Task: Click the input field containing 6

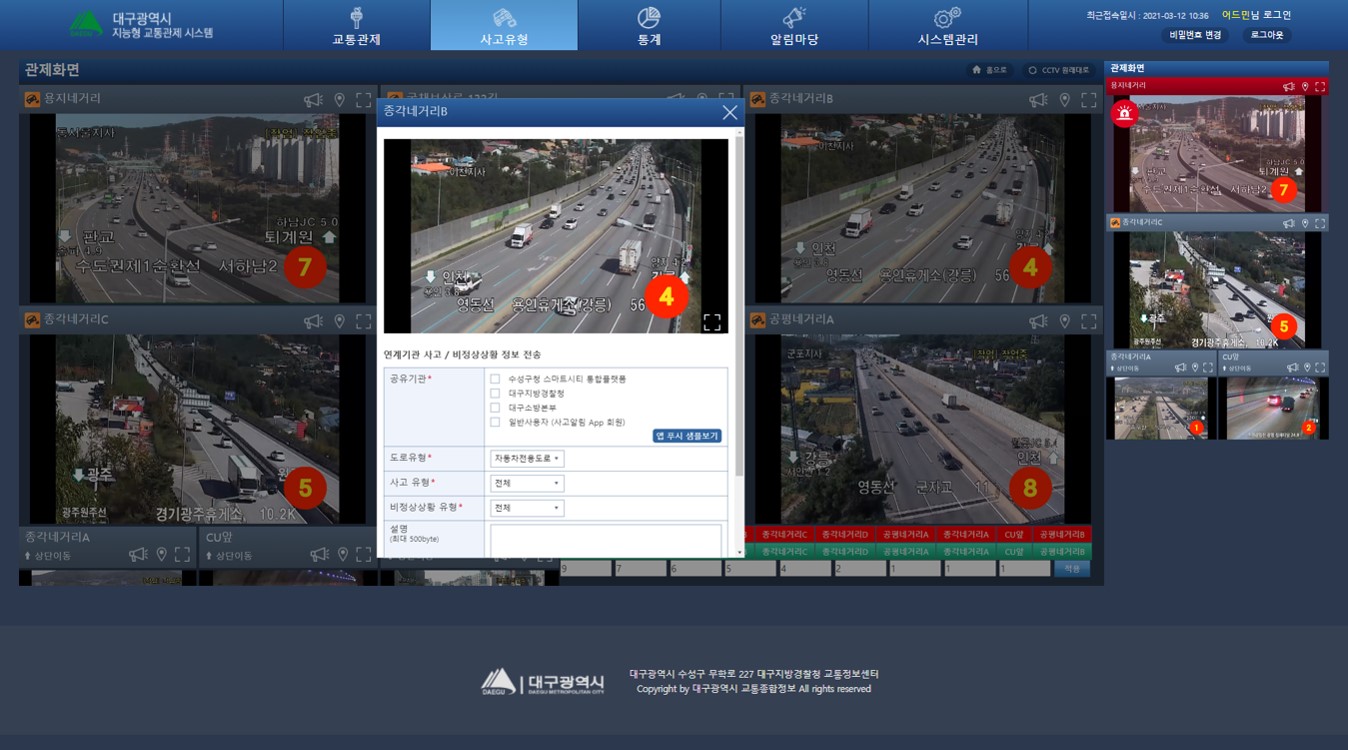Action: (695, 568)
